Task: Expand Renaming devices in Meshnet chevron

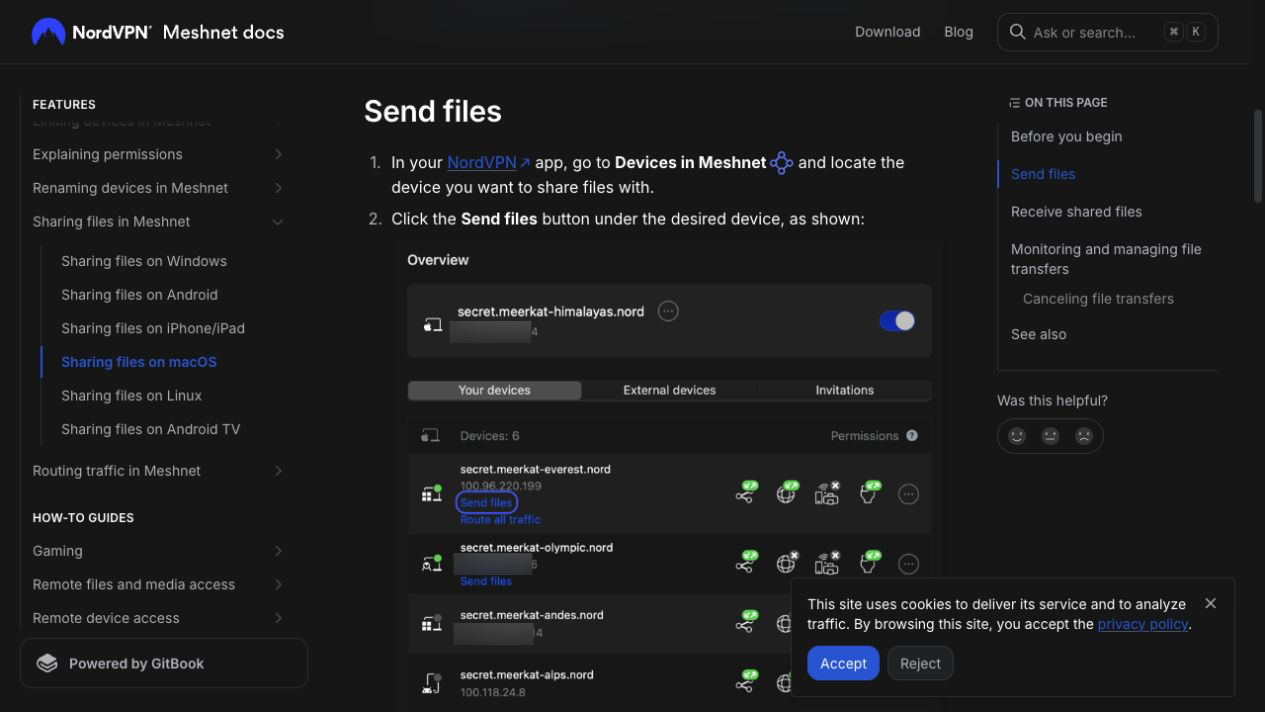Action: [x=278, y=188]
